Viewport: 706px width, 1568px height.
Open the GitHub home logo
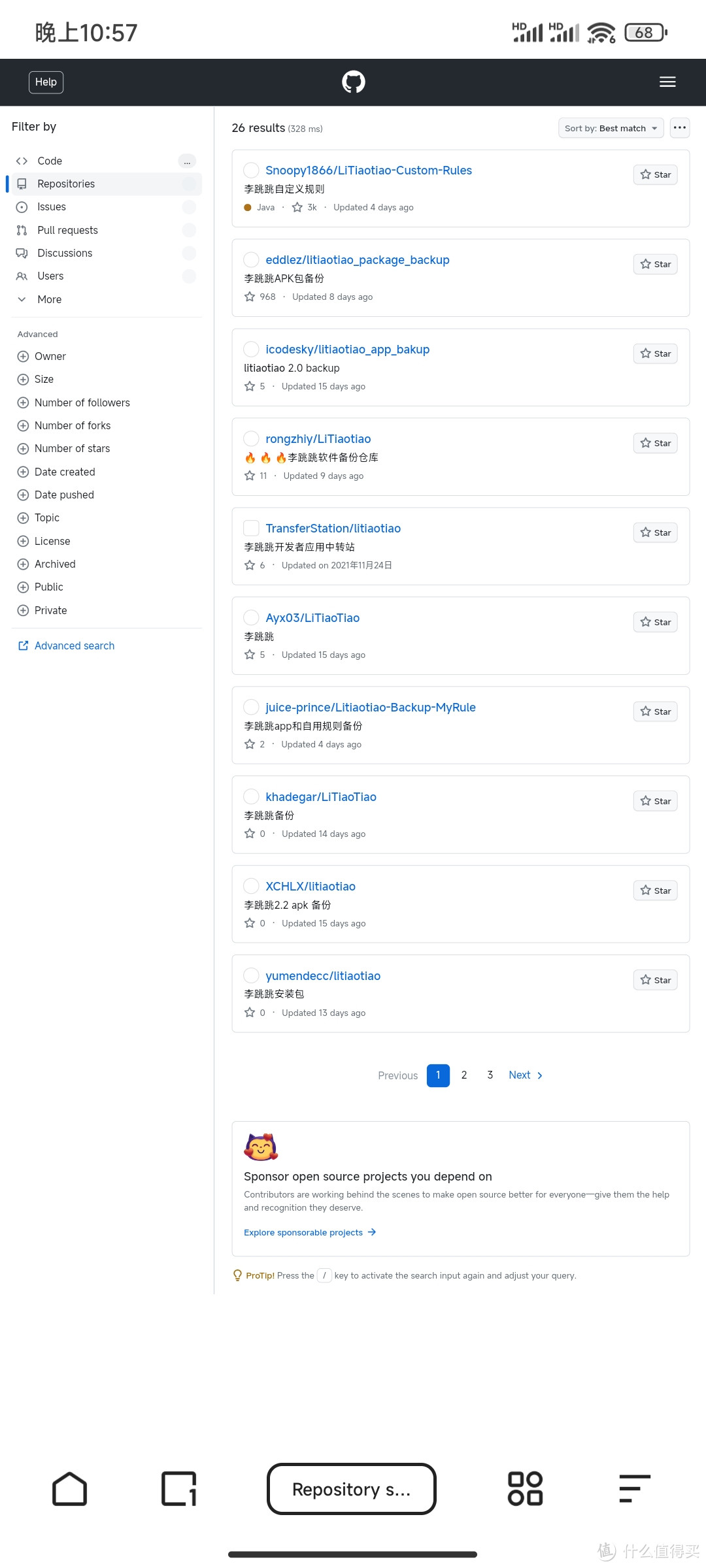click(x=354, y=82)
